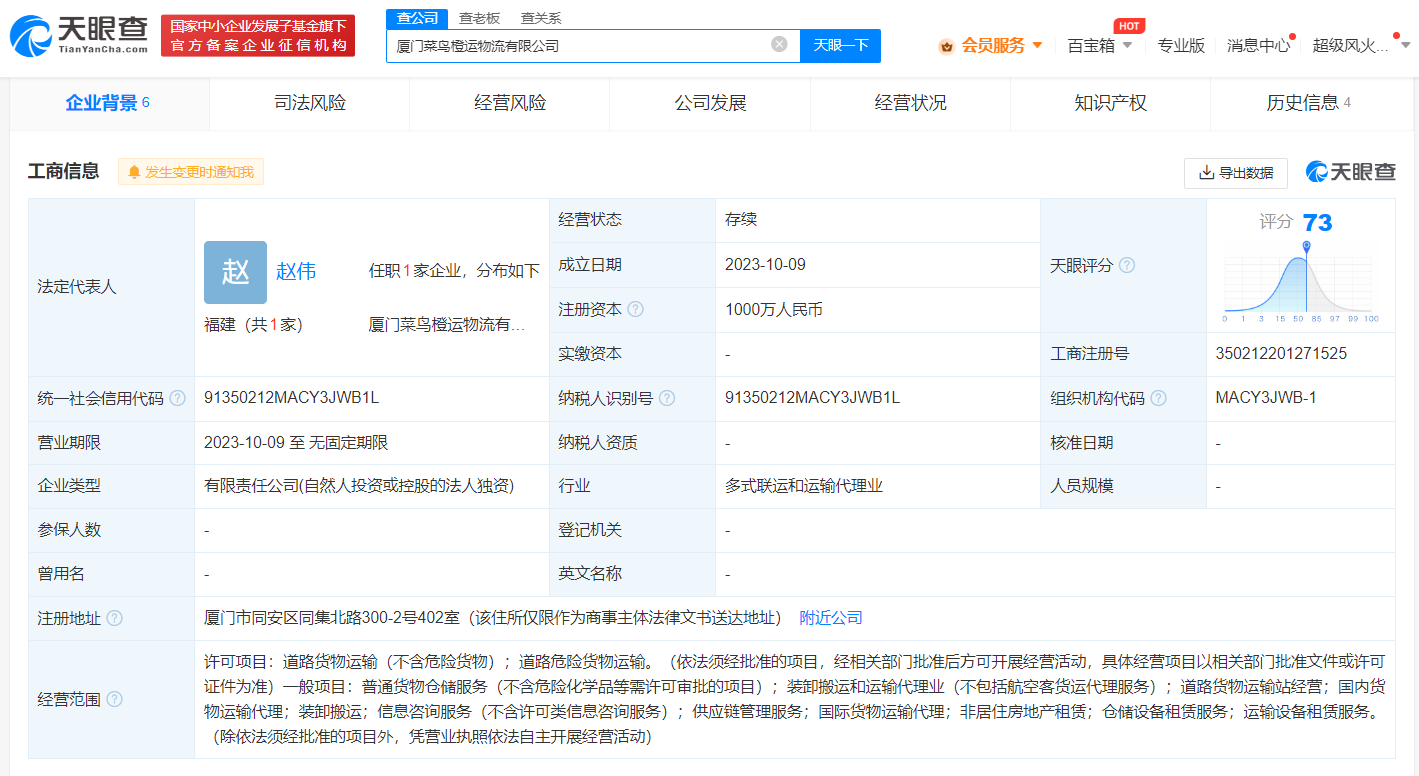Open help icon next to 统一社会信用代码
The image size is (1419, 776).
pyautogui.click(x=177, y=398)
